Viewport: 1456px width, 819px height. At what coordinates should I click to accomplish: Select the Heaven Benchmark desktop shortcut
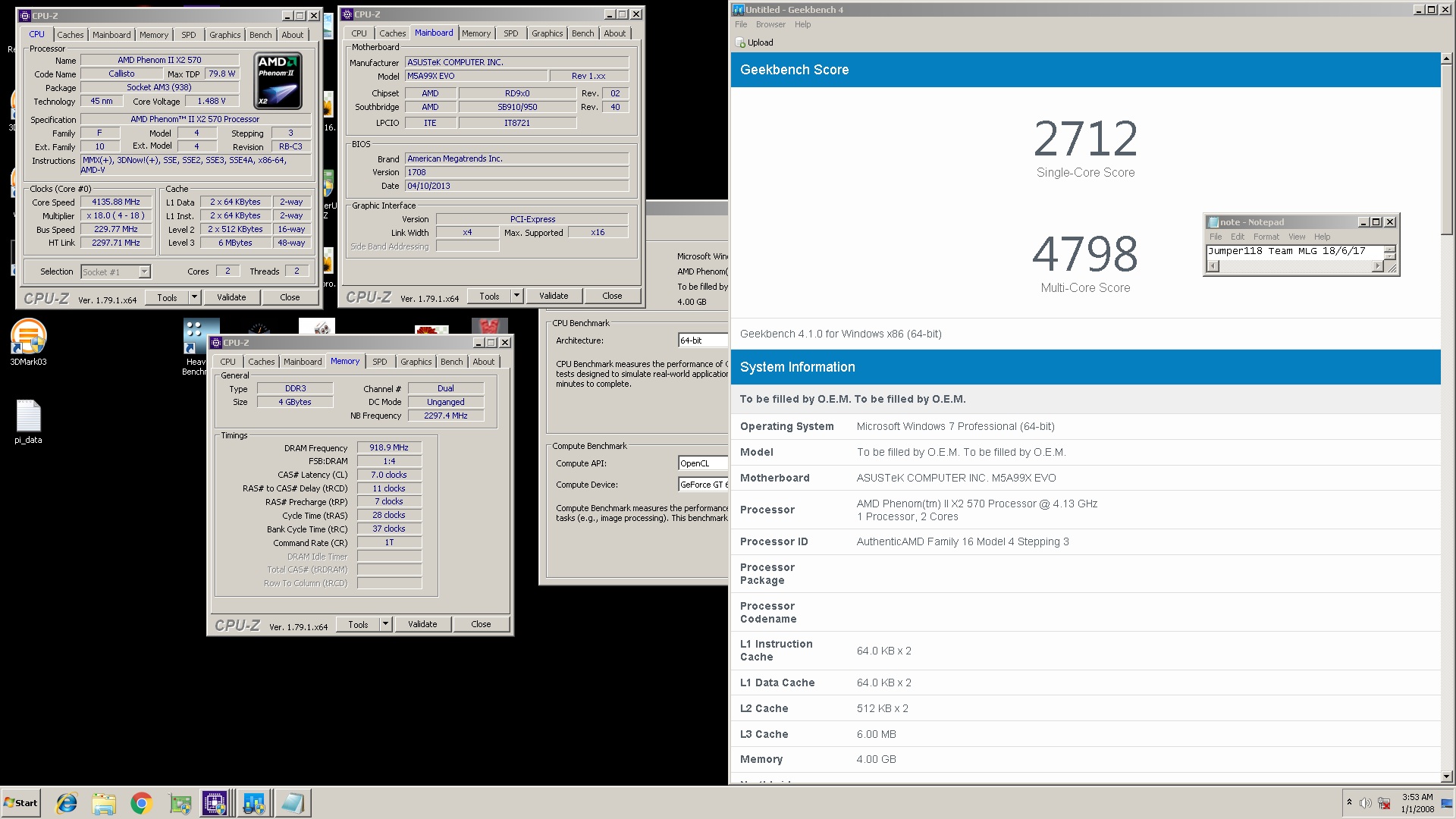(194, 347)
